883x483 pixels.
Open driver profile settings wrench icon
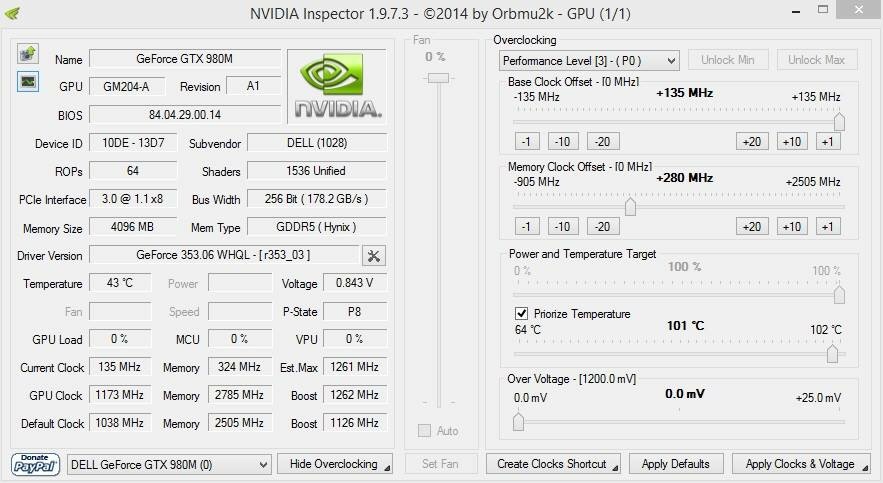pyautogui.click(x=373, y=256)
